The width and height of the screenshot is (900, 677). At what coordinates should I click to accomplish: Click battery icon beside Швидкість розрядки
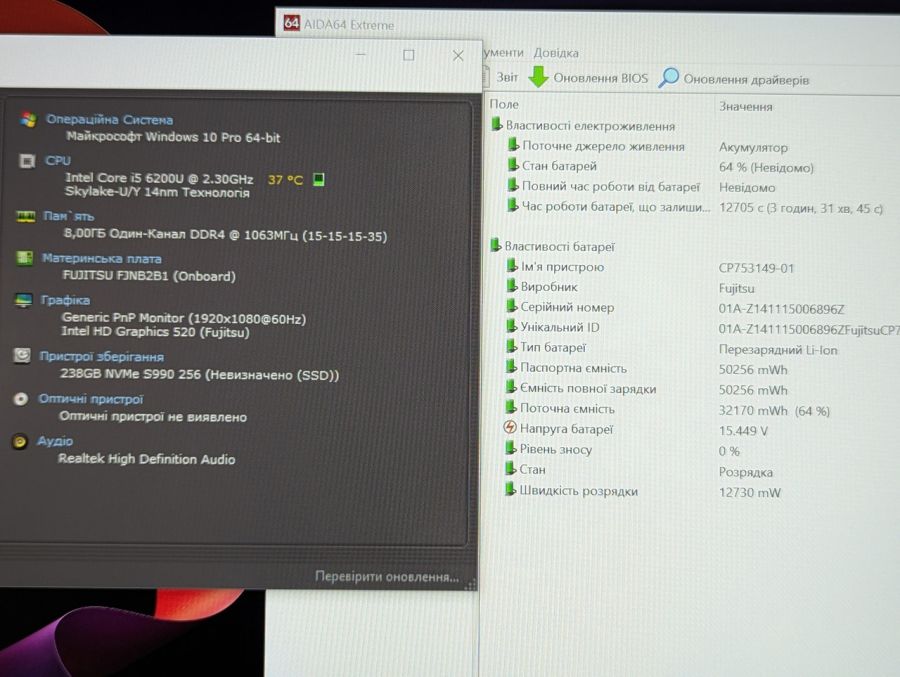click(x=510, y=490)
